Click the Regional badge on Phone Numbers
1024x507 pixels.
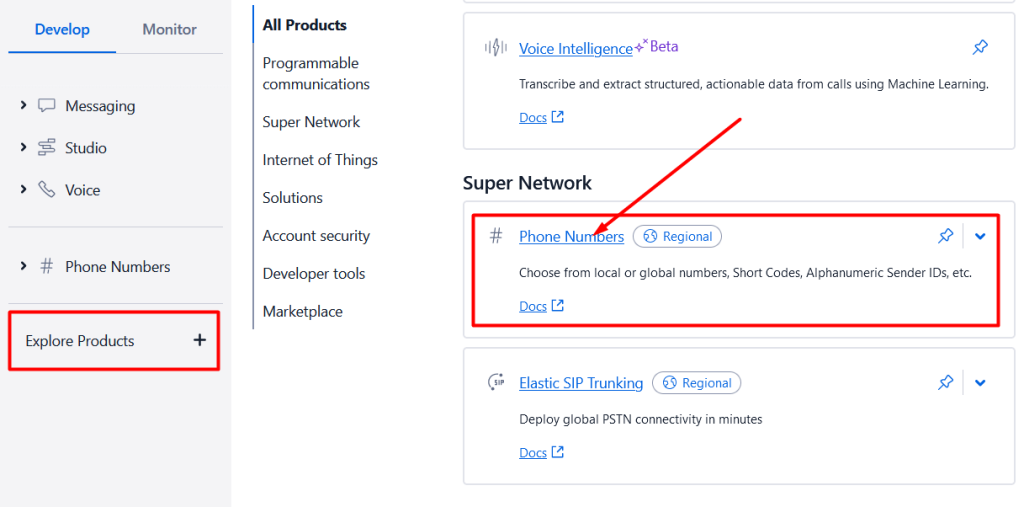tap(677, 237)
